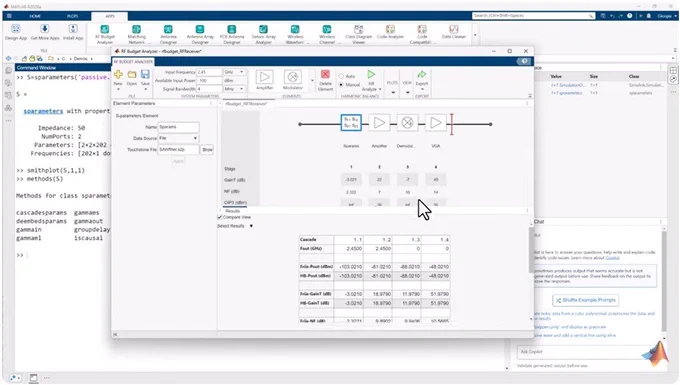Open the Wireless Channel app icon

coord(327,29)
